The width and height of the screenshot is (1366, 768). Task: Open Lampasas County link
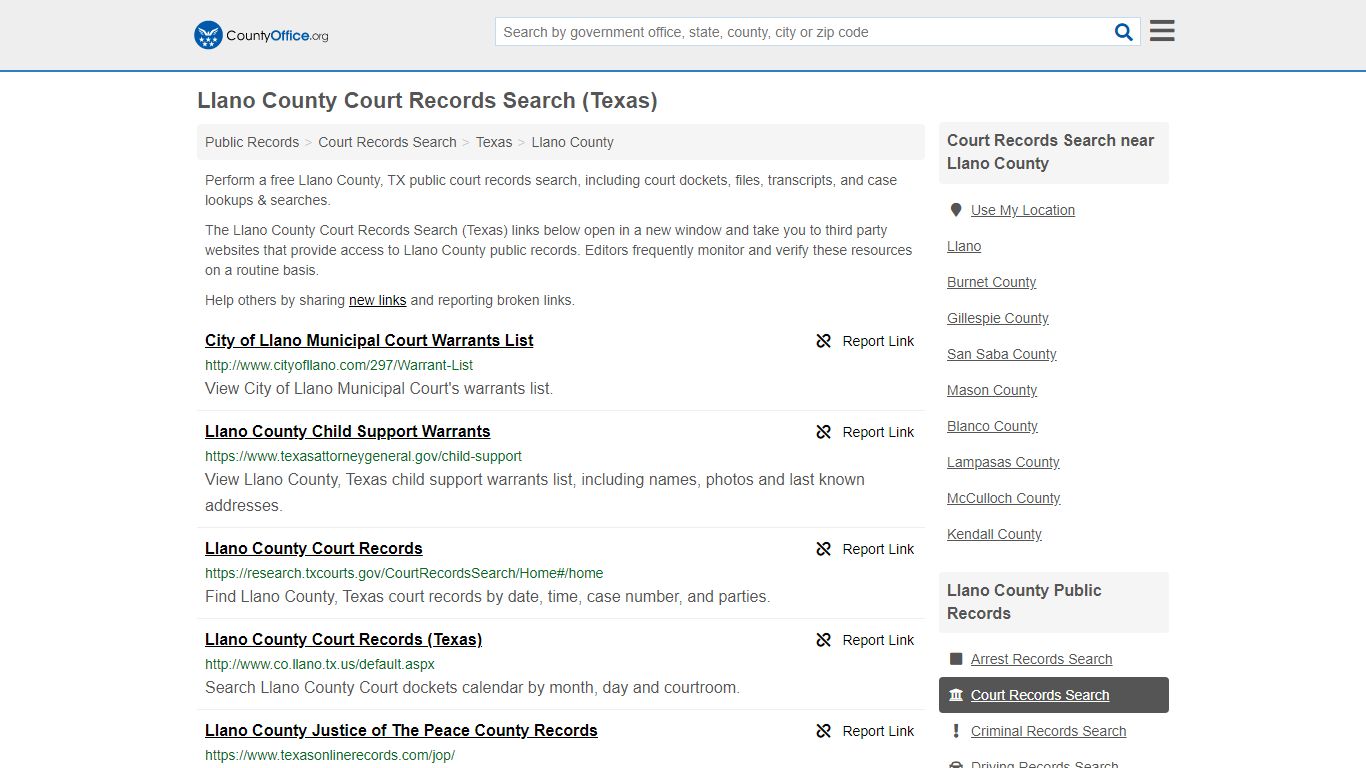point(1003,462)
